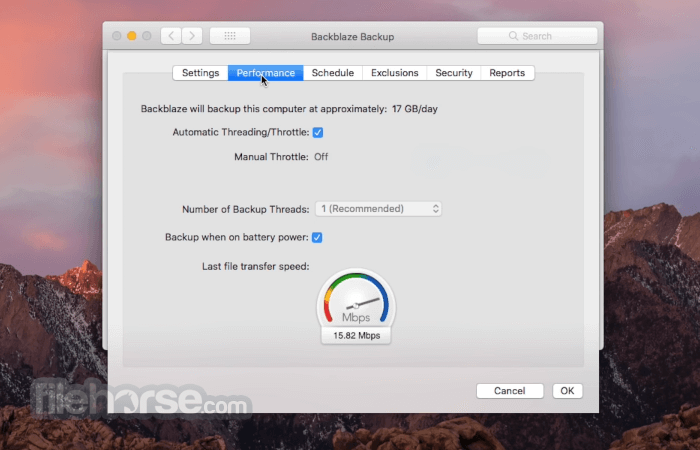
Task: Open the Schedule tab
Action: (333, 73)
